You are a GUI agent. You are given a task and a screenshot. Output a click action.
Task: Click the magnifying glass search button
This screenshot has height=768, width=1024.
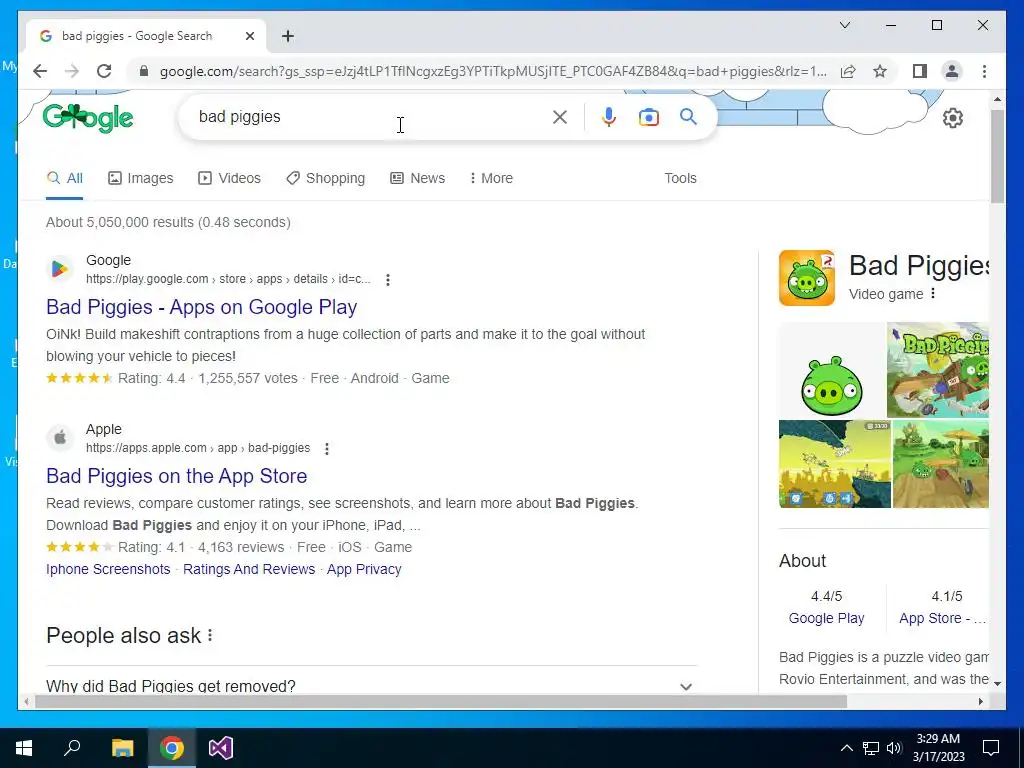(x=688, y=117)
